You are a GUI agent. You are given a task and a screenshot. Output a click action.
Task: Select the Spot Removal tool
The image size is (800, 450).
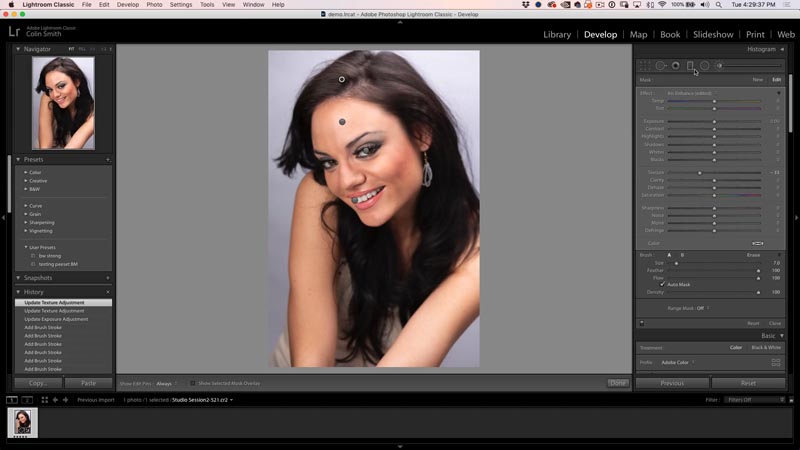pyautogui.click(x=660, y=66)
